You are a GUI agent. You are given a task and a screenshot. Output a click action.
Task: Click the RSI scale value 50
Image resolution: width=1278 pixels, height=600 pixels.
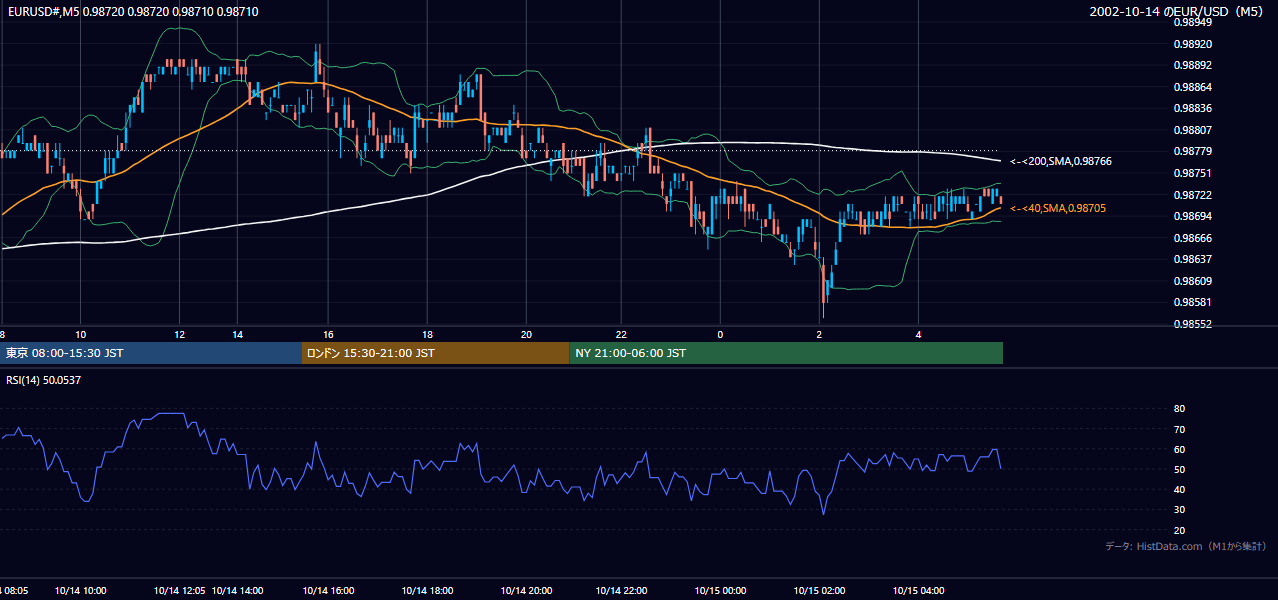1179,469
